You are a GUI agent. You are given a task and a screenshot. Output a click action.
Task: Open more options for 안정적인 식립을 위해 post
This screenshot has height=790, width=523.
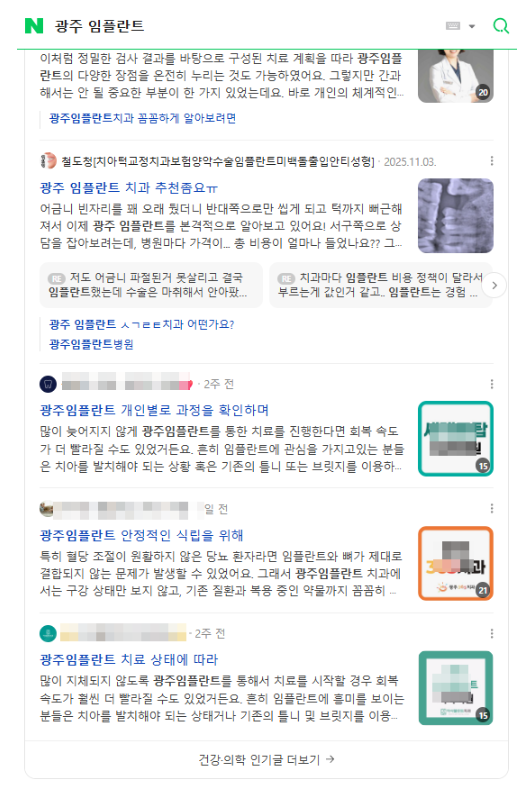point(491,508)
